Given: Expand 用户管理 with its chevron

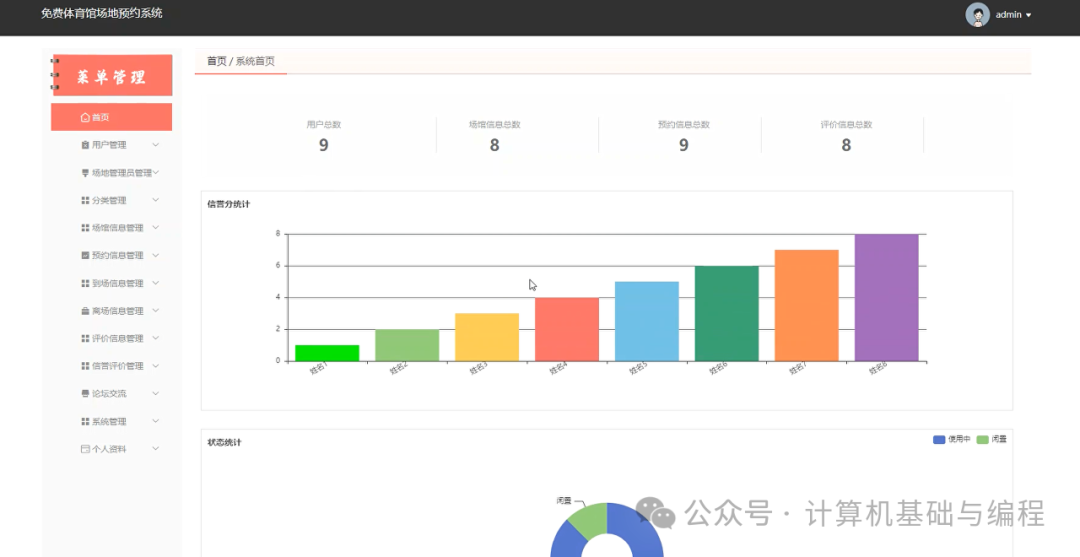Looking at the screenshot, I should (156, 145).
